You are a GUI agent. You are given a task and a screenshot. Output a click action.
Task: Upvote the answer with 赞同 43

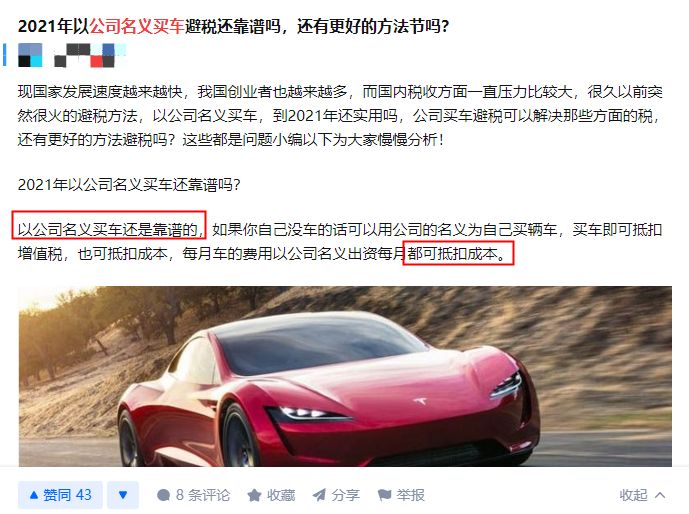click(60, 495)
